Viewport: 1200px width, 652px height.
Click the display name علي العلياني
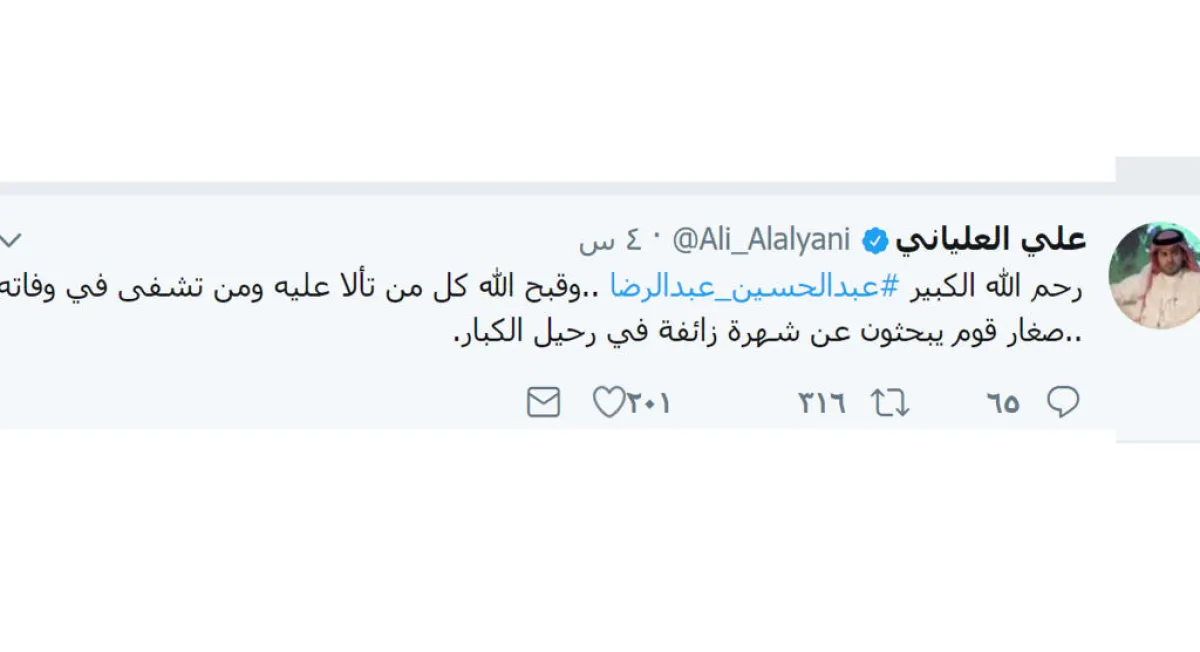pyautogui.click(x=990, y=240)
